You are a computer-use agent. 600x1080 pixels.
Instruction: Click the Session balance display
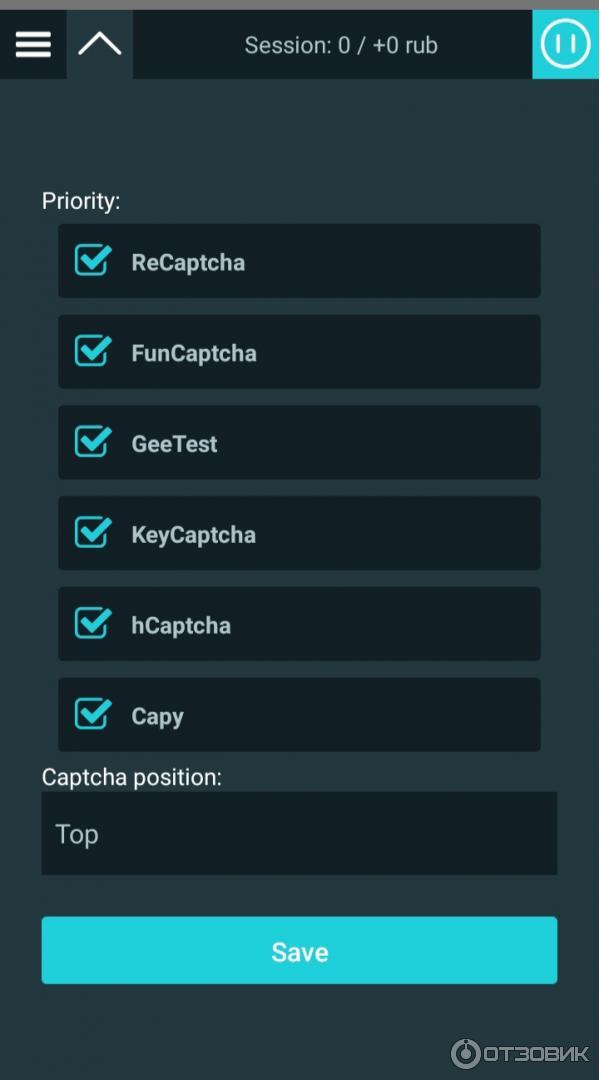coord(339,44)
